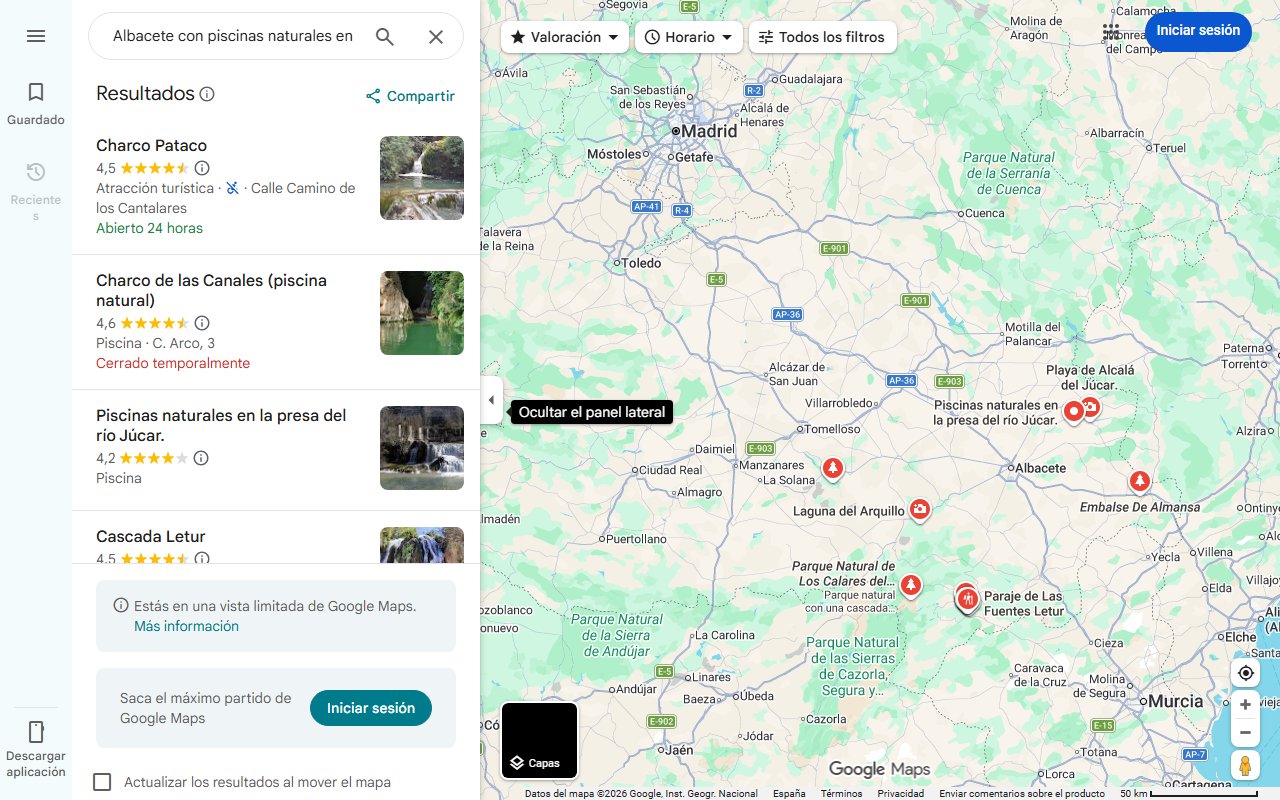The height and width of the screenshot is (800, 1280).
Task: Open the Google apps grid icon
Action: pyautogui.click(x=1111, y=31)
